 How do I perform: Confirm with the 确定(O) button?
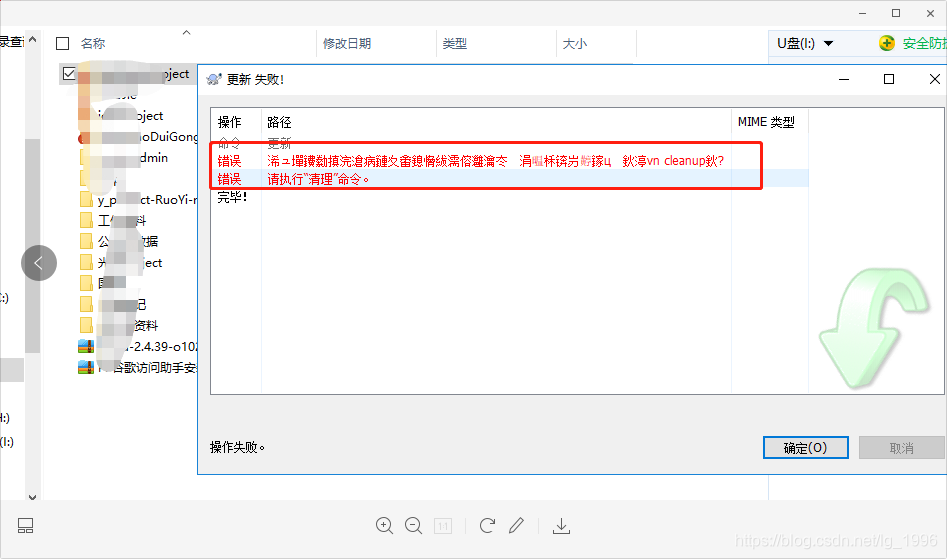pyautogui.click(x=806, y=447)
